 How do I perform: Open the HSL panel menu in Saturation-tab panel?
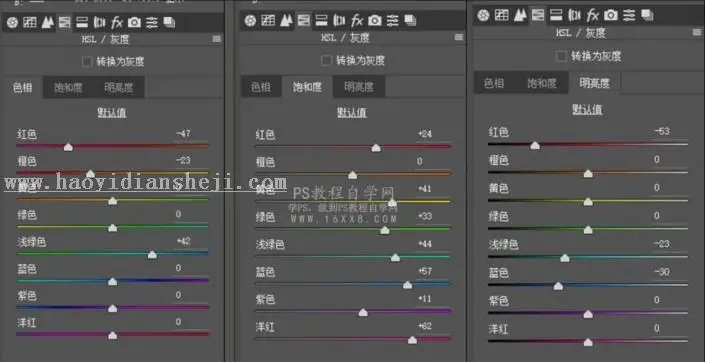[459, 37]
